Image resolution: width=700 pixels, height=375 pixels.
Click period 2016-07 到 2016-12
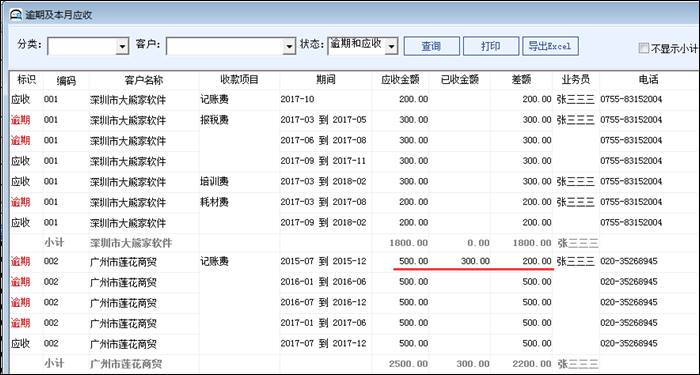(323, 302)
